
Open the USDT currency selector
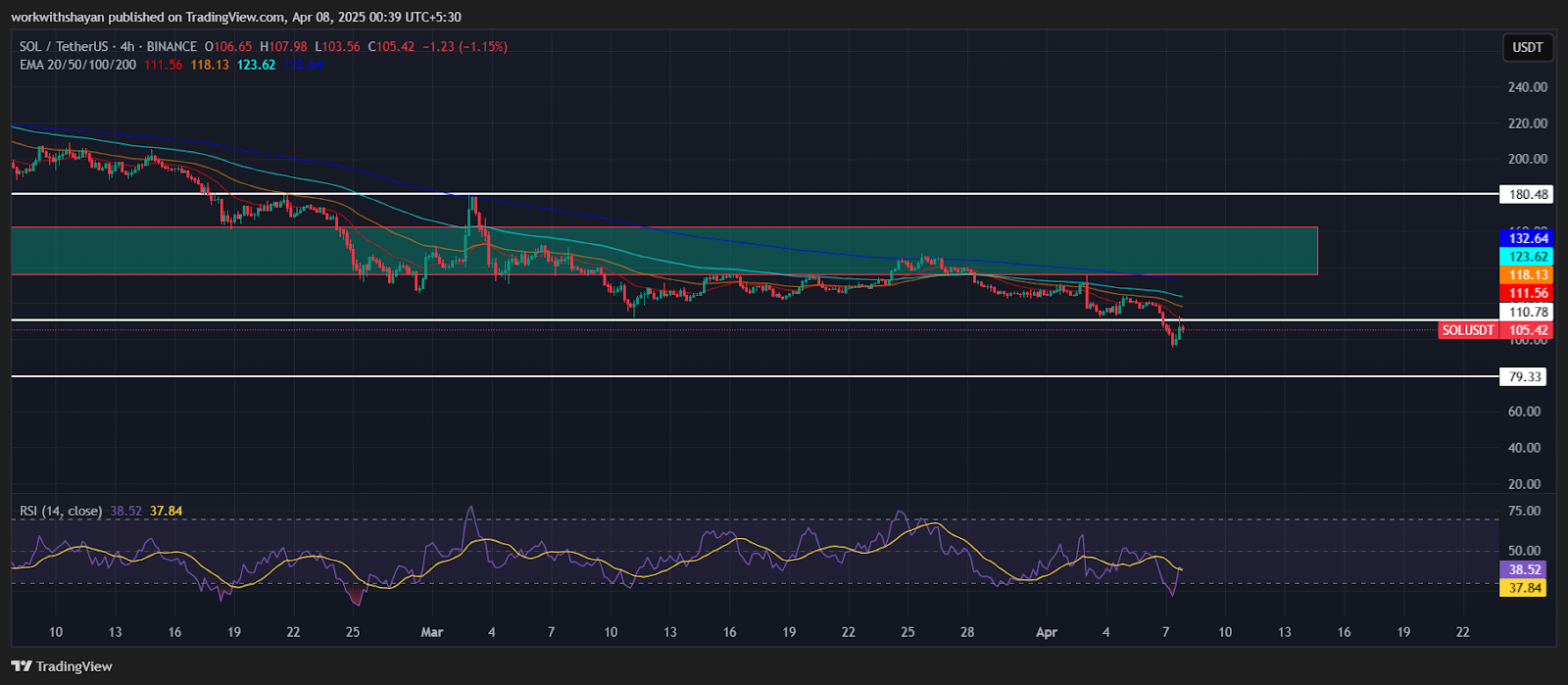point(1527,47)
